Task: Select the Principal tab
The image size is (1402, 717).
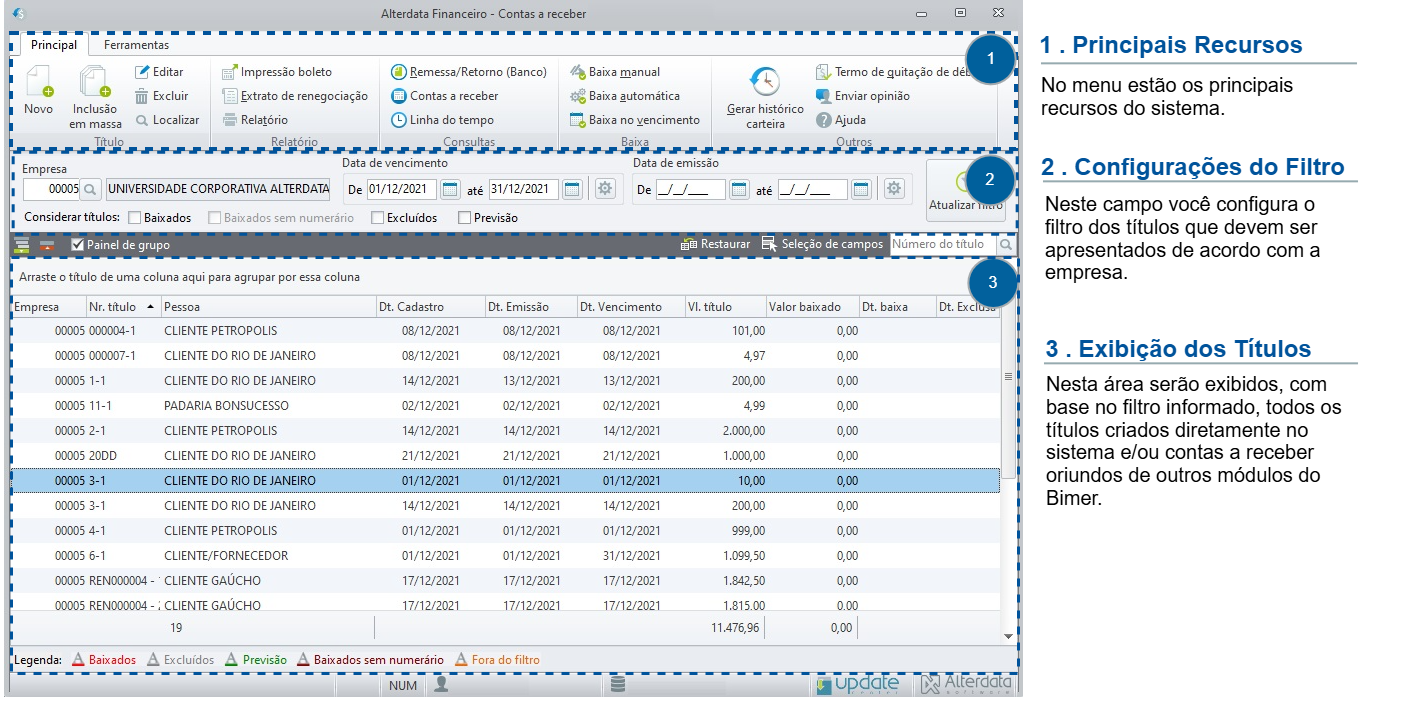Action: [x=54, y=45]
